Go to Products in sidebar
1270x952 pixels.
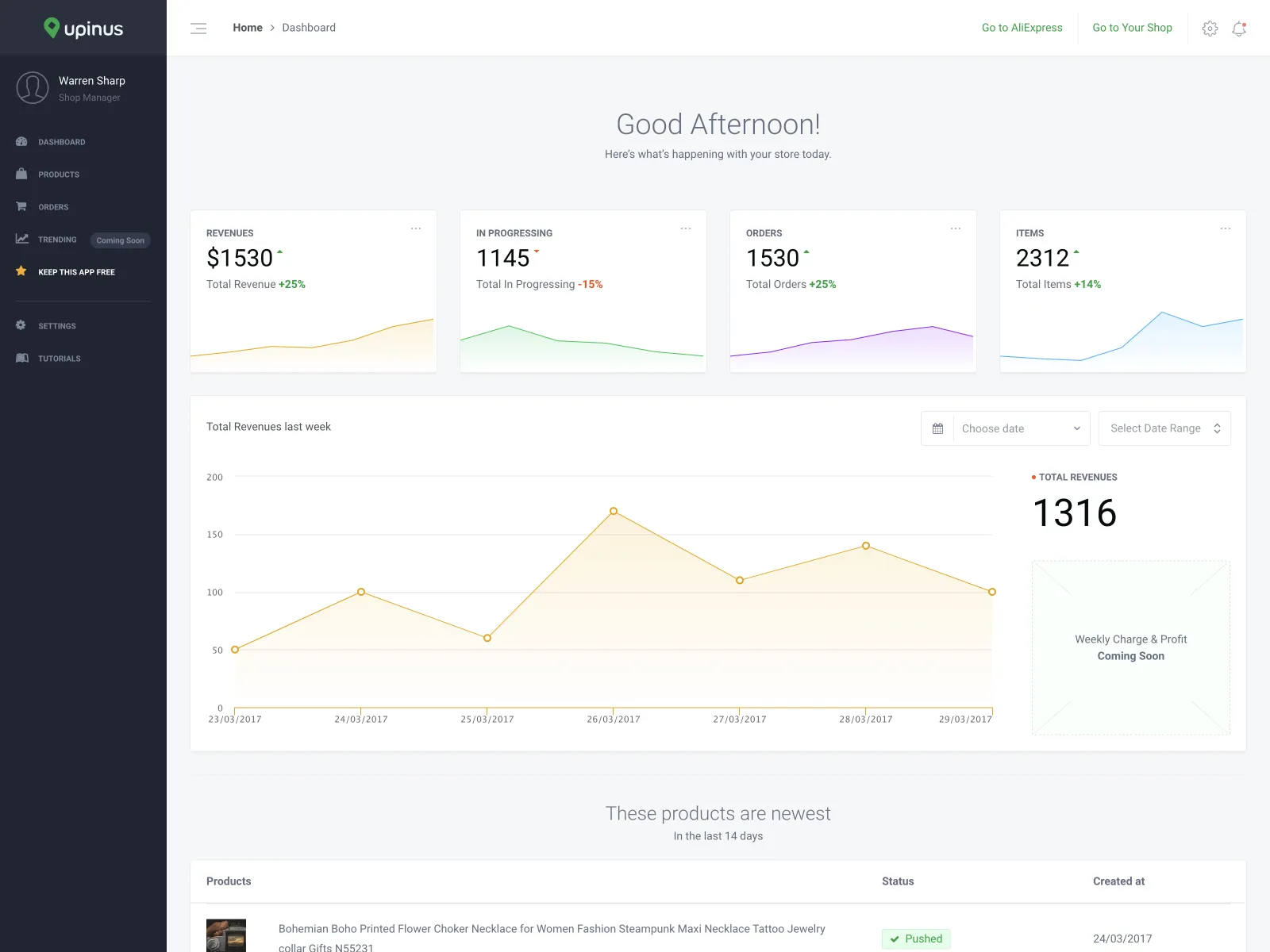click(59, 175)
